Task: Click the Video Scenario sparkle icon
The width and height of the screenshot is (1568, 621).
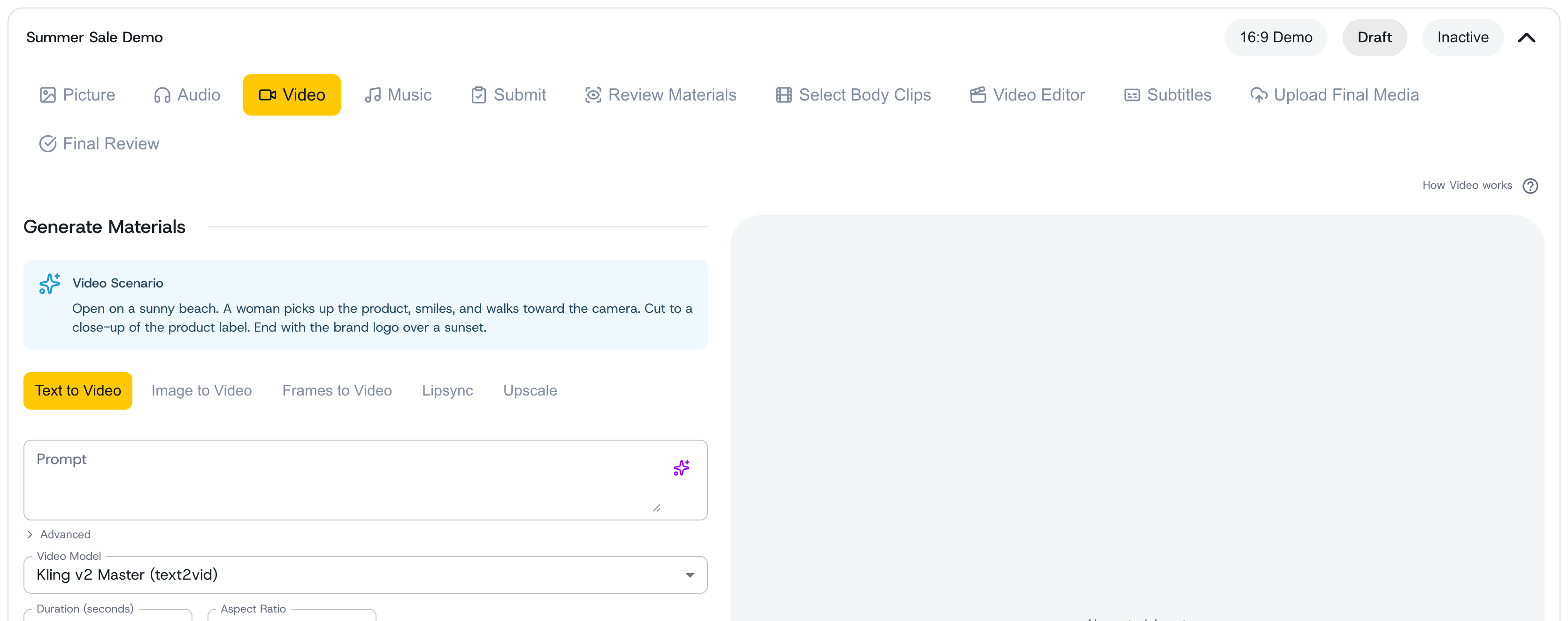Action: [x=50, y=284]
